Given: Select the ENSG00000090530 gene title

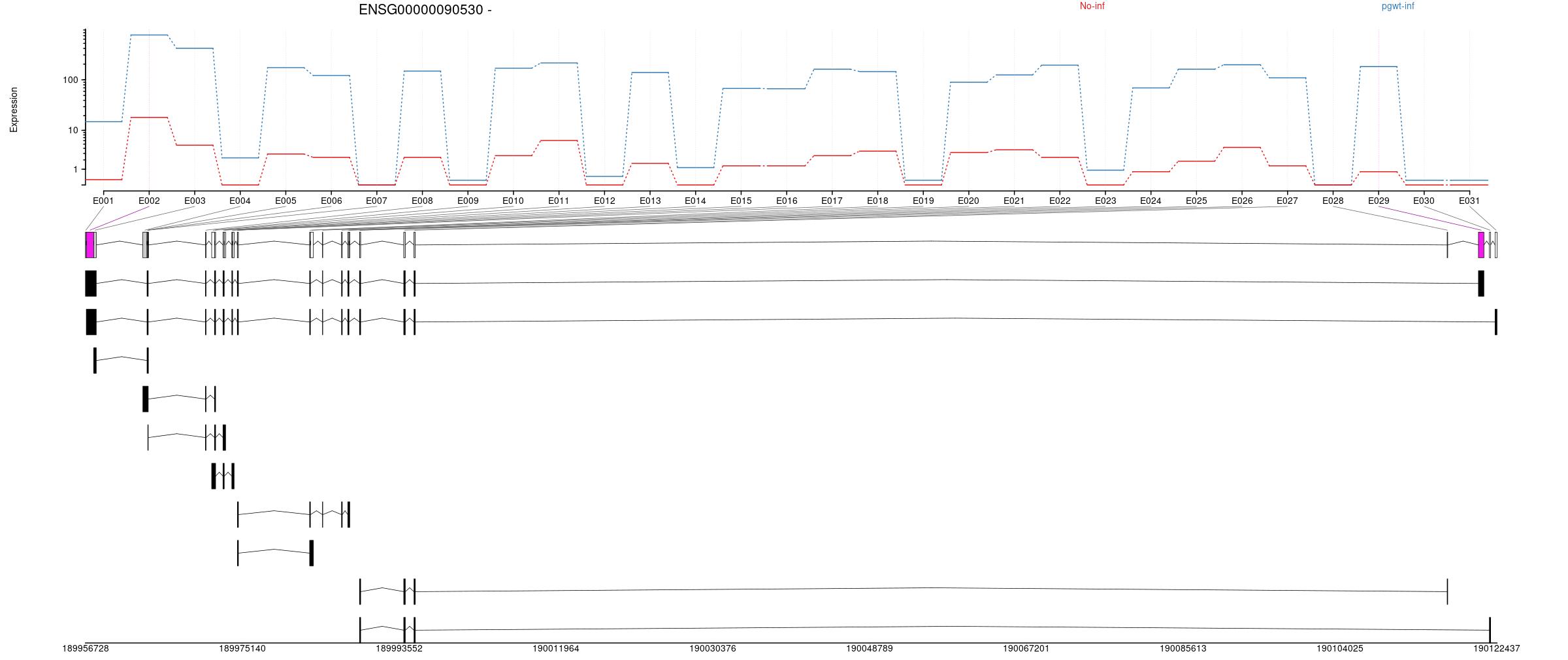Looking at the screenshot, I should [x=425, y=10].
